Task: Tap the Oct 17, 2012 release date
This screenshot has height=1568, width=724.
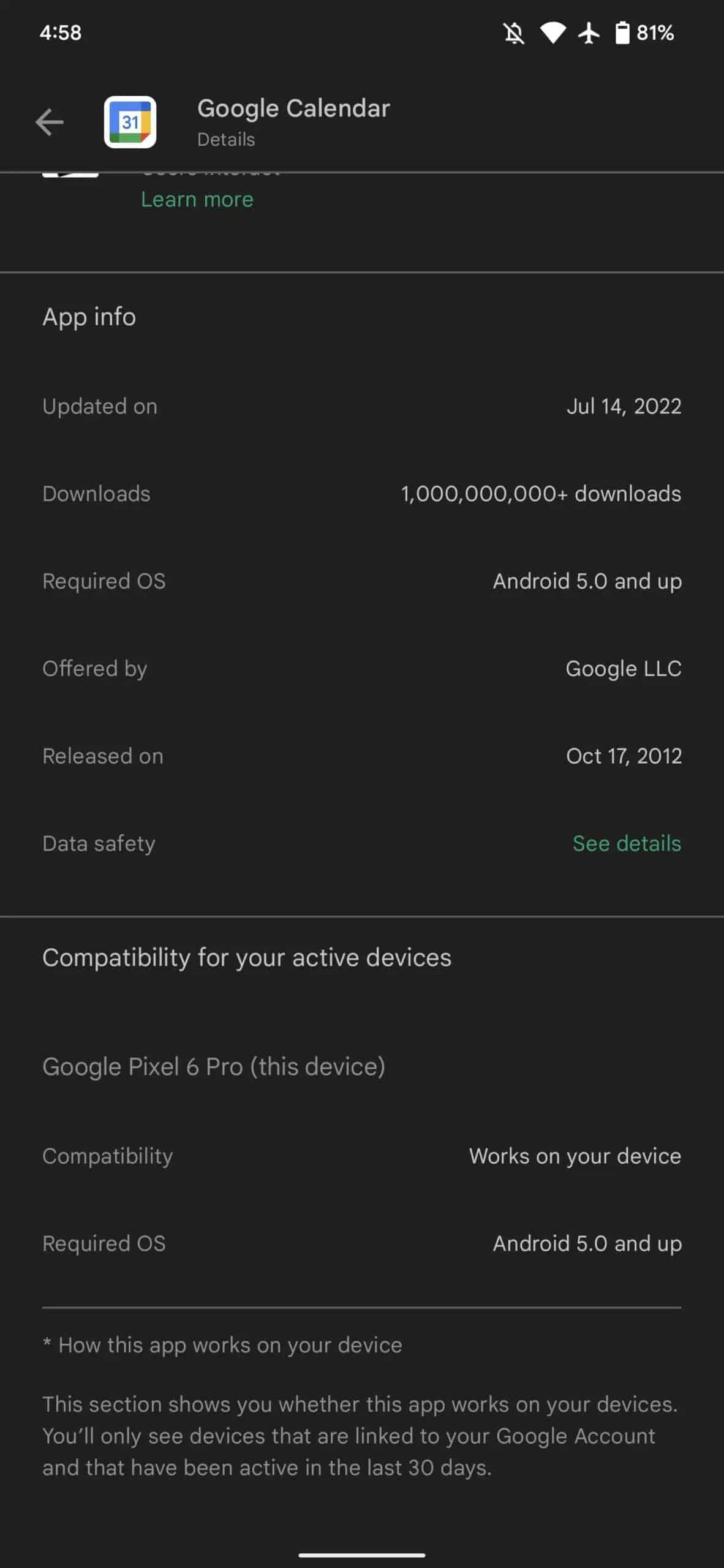Action: click(x=624, y=756)
